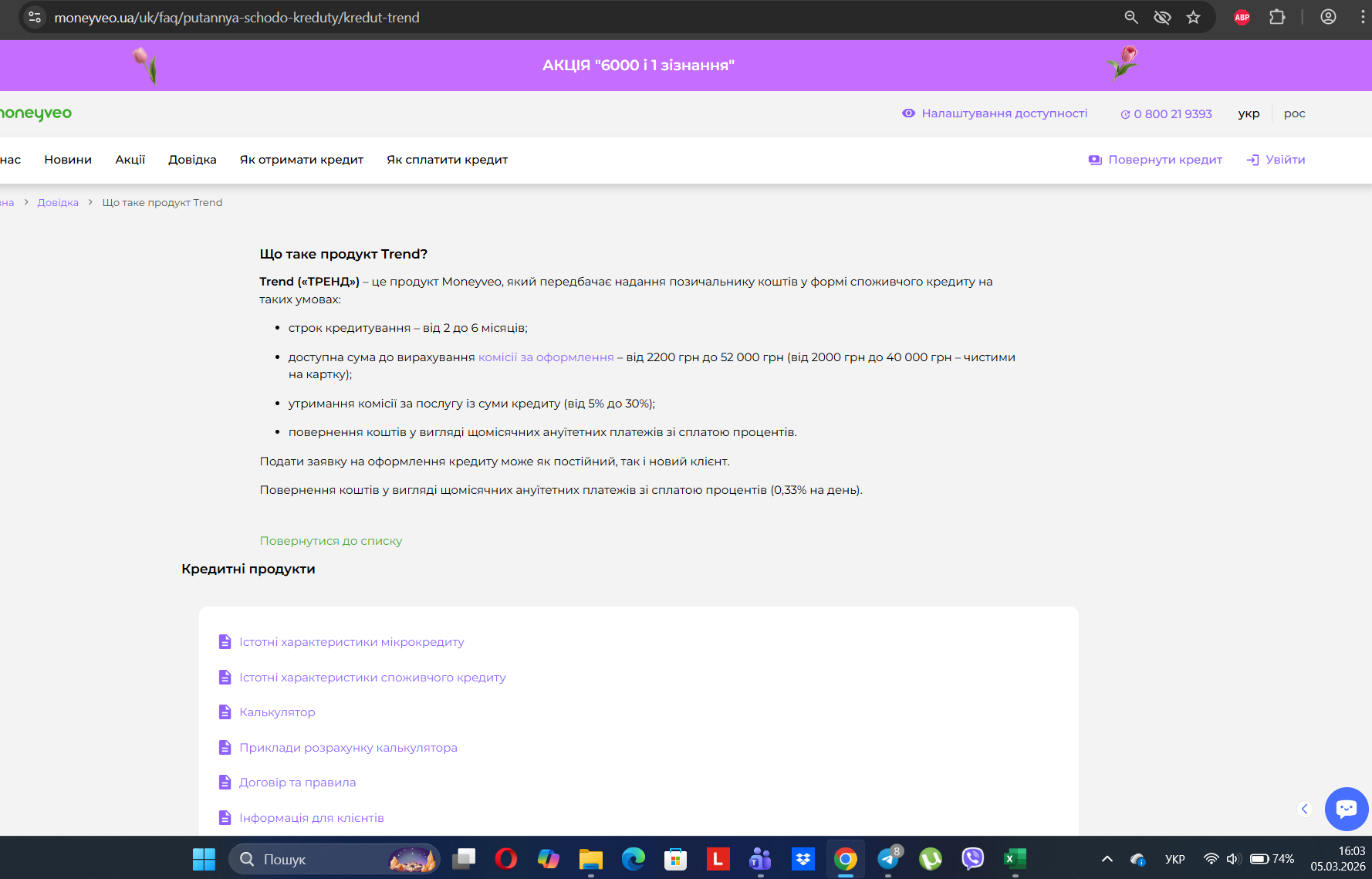
Task: Open the zoom magnifier icon in address bar
Action: point(1131,17)
